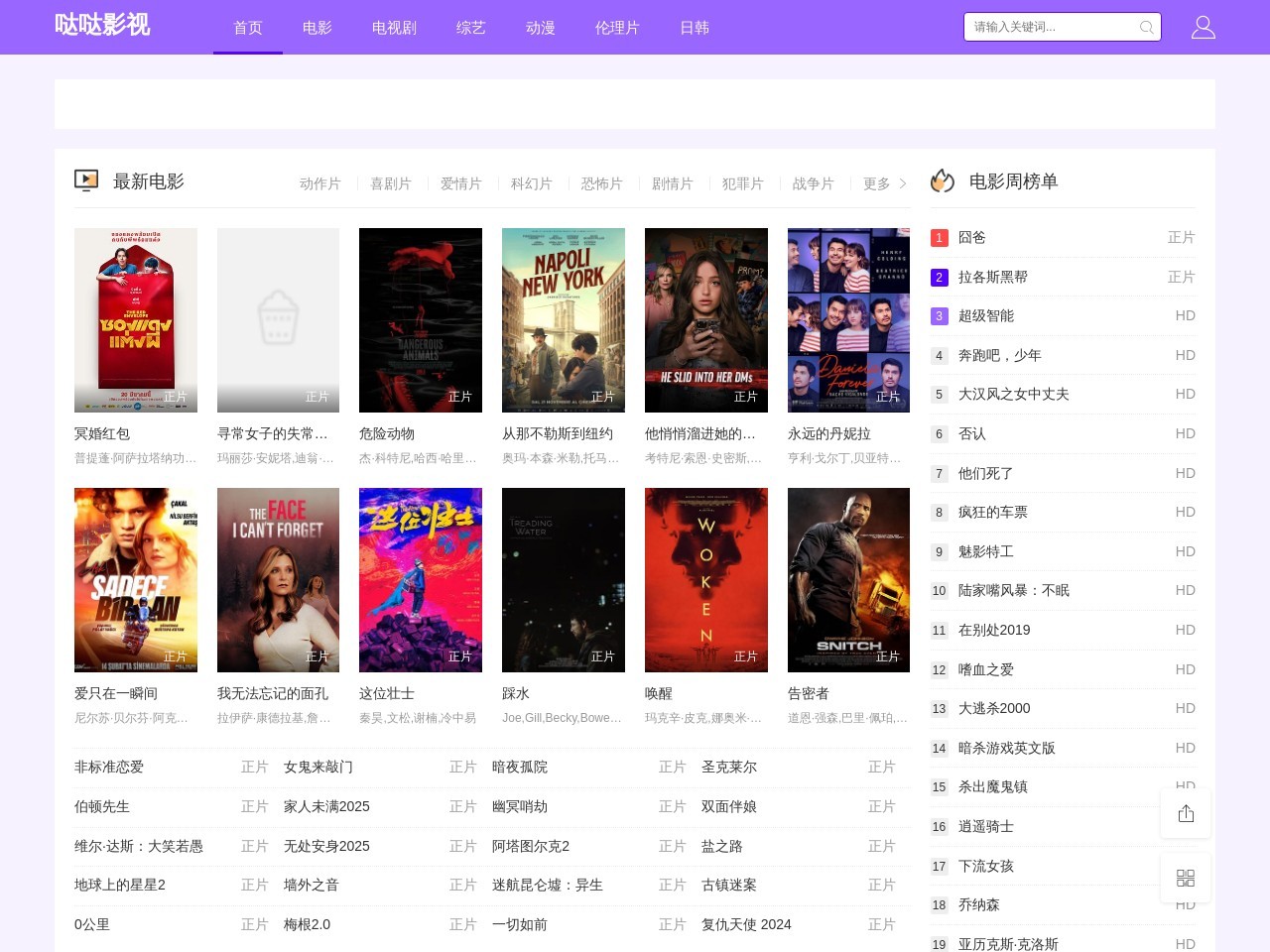Open the 永远的丹妮拉 poster
This screenshot has width=1270, height=952.
848,320
